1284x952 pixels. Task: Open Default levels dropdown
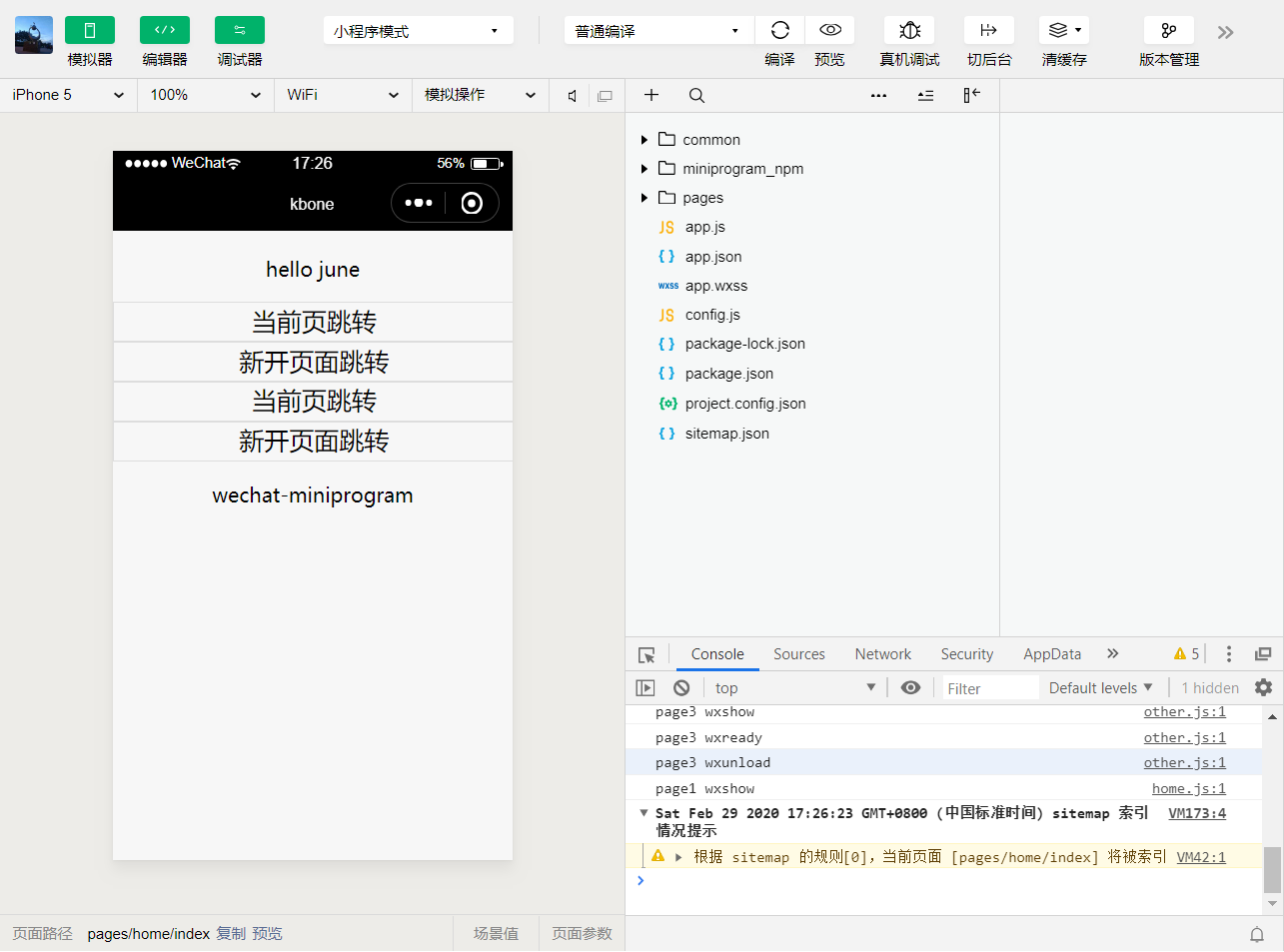(x=1100, y=688)
